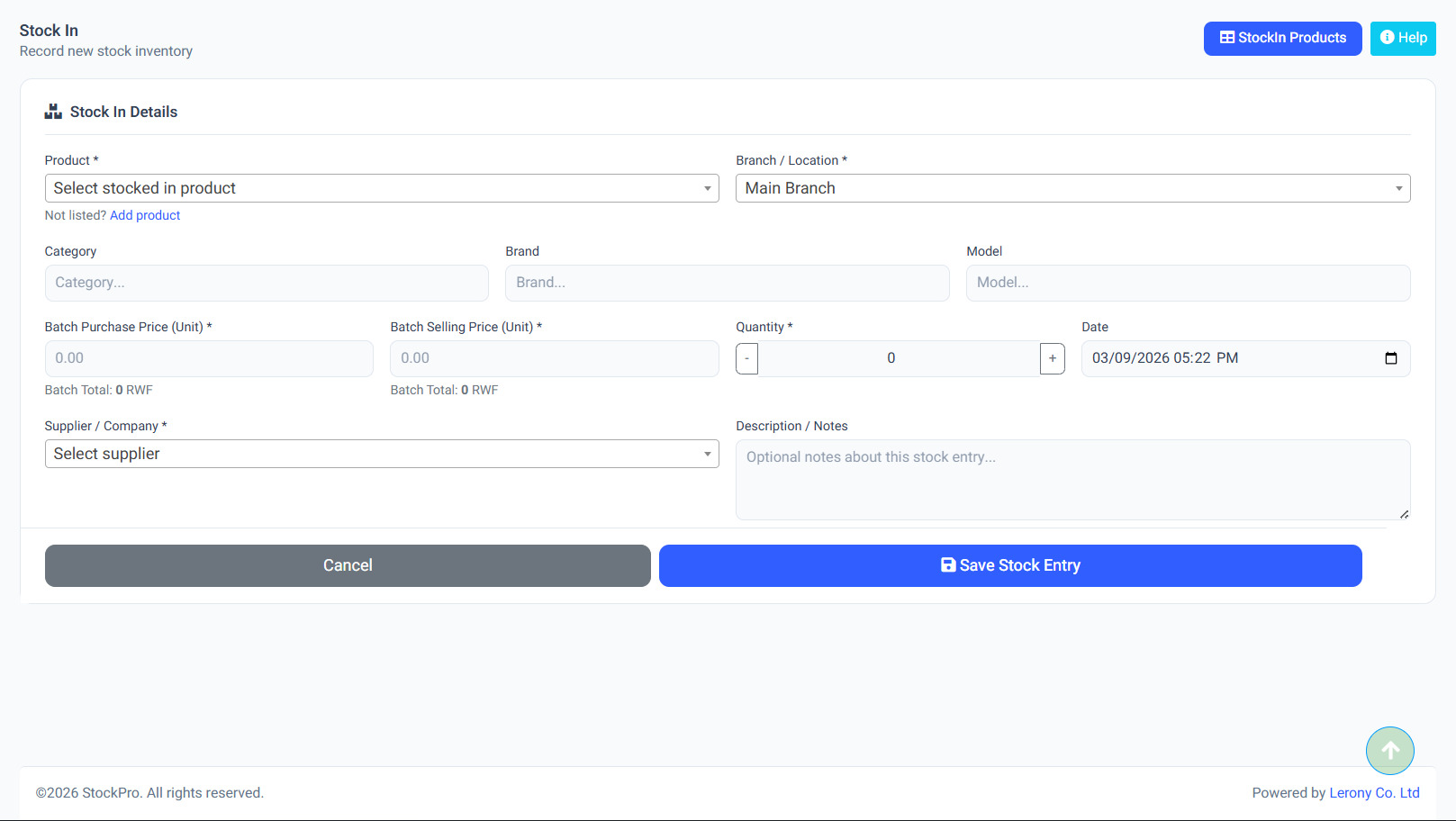The height and width of the screenshot is (821, 1456).
Task: Open the Help button
Action: click(x=1403, y=38)
